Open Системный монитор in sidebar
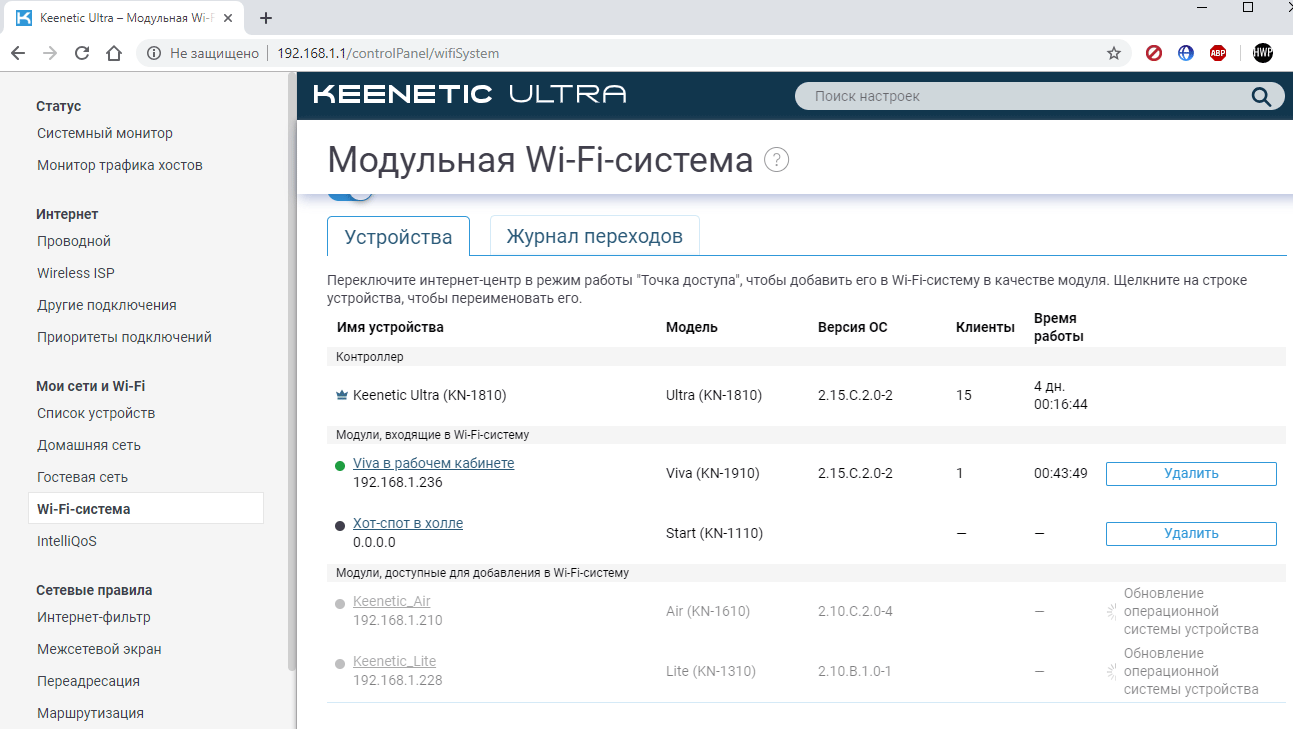The height and width of the screenshot is (729, 1293). [x=105, y=133]
